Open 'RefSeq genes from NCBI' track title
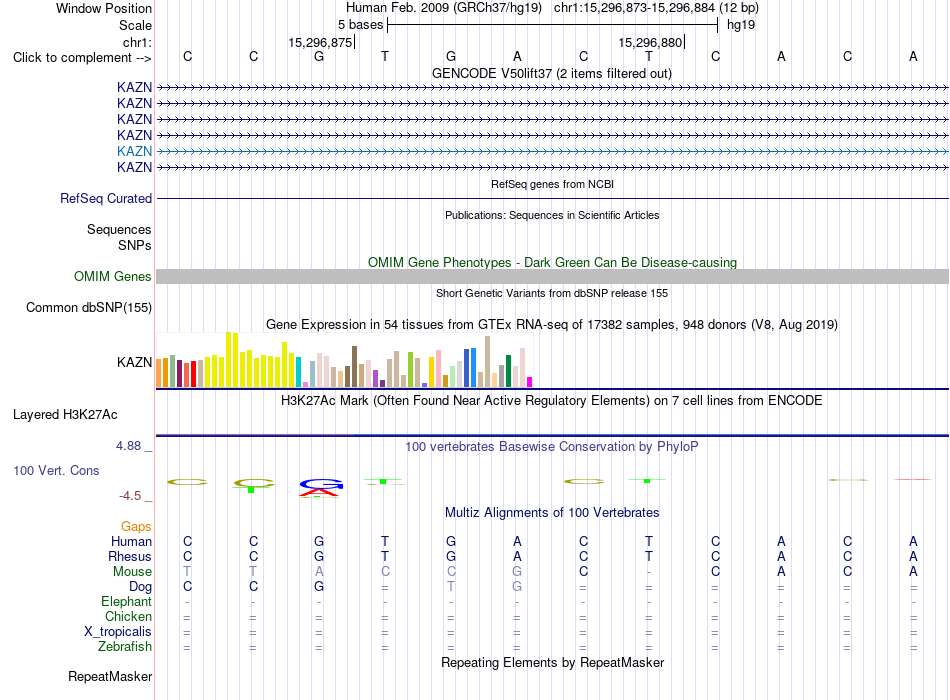This screenshot has width=950, height=700. [552, 184]
